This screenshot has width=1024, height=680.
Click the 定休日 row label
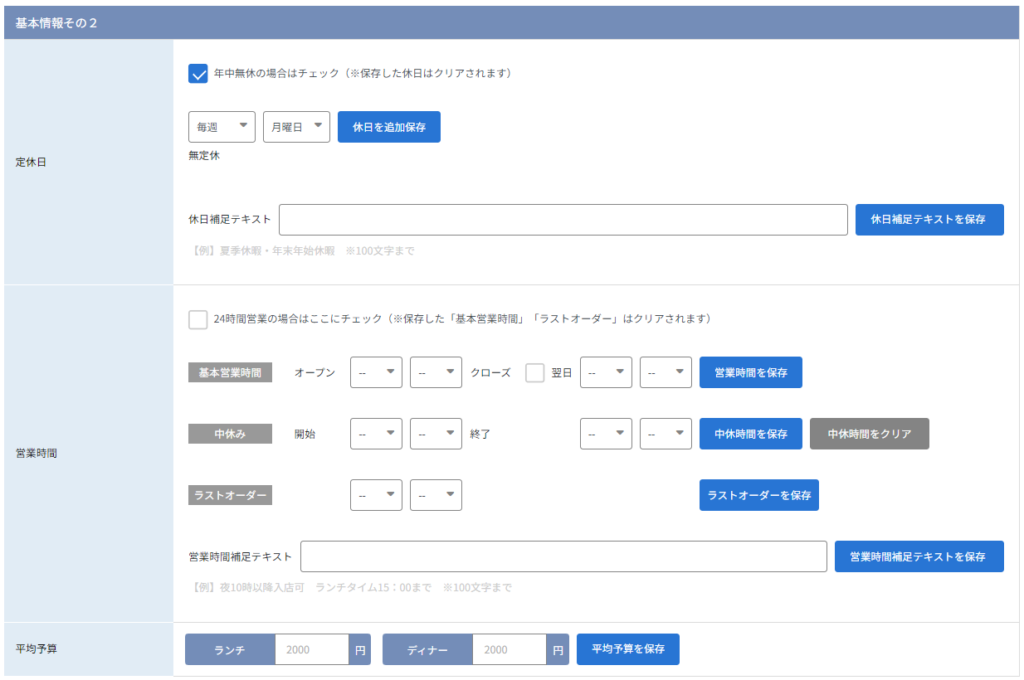(31, 162)
